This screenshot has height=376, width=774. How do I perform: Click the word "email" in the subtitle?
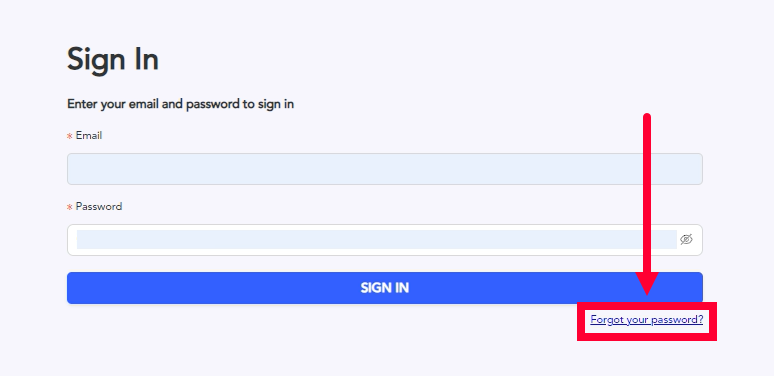(x=144, y=104)
